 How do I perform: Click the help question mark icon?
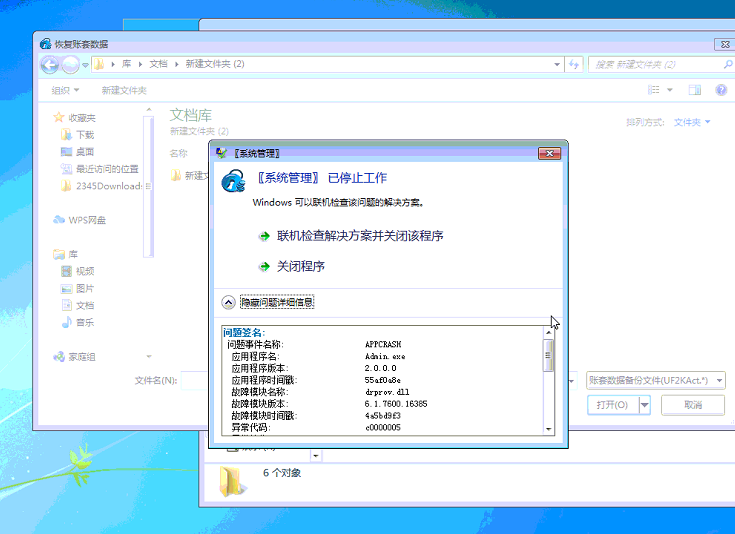(721, 90)
